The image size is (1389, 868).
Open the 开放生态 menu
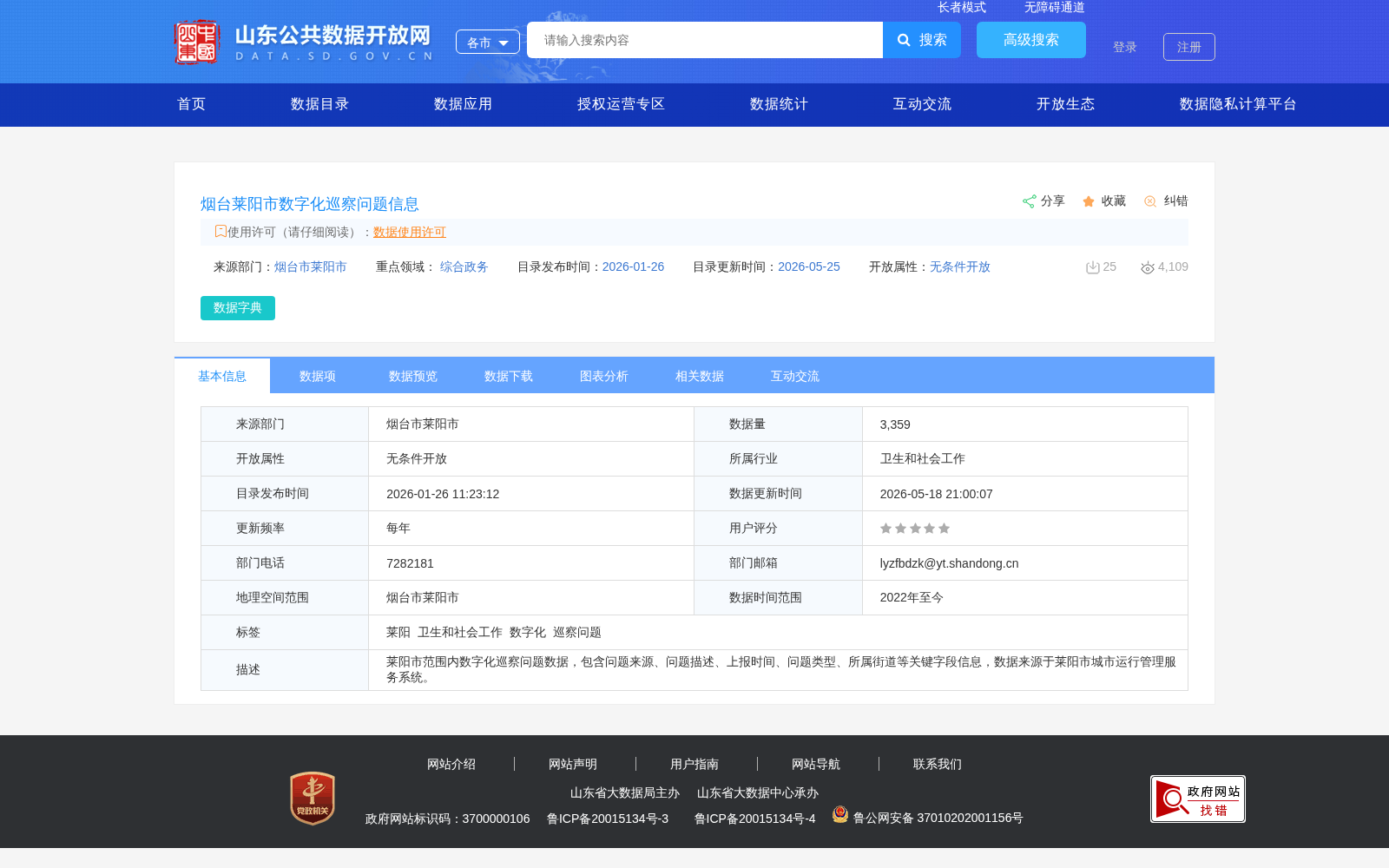click(1066, 104)
